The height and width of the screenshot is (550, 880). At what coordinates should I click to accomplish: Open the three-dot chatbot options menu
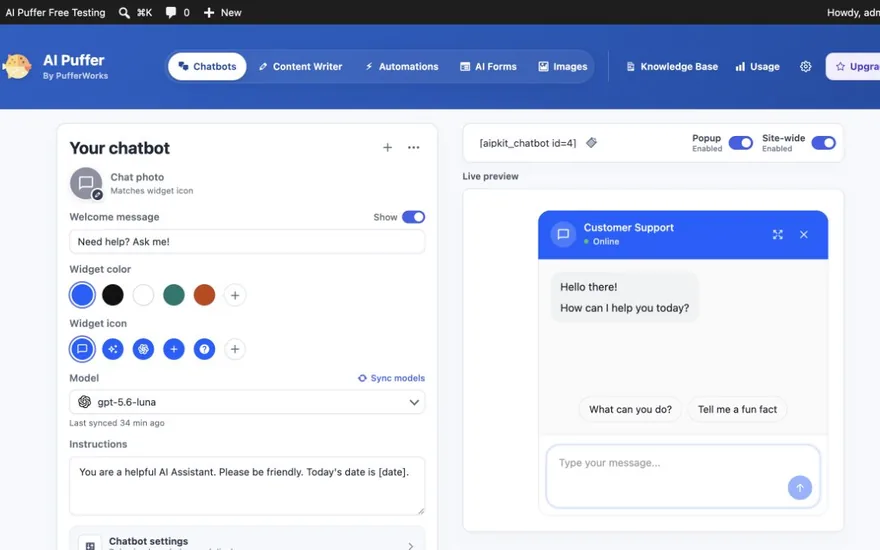pos(414,147)
